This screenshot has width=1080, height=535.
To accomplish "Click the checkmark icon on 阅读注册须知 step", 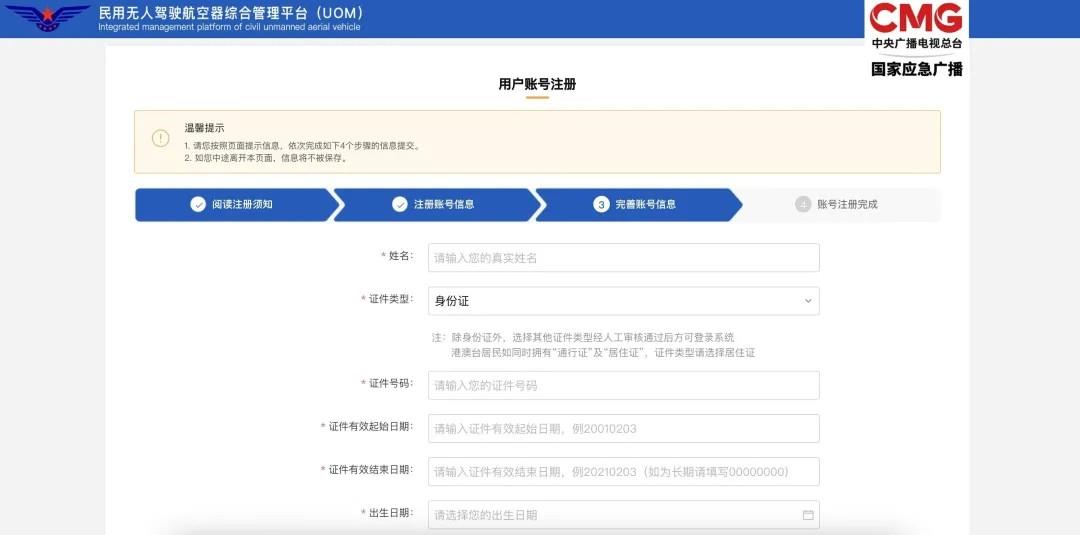I will 198,204.
